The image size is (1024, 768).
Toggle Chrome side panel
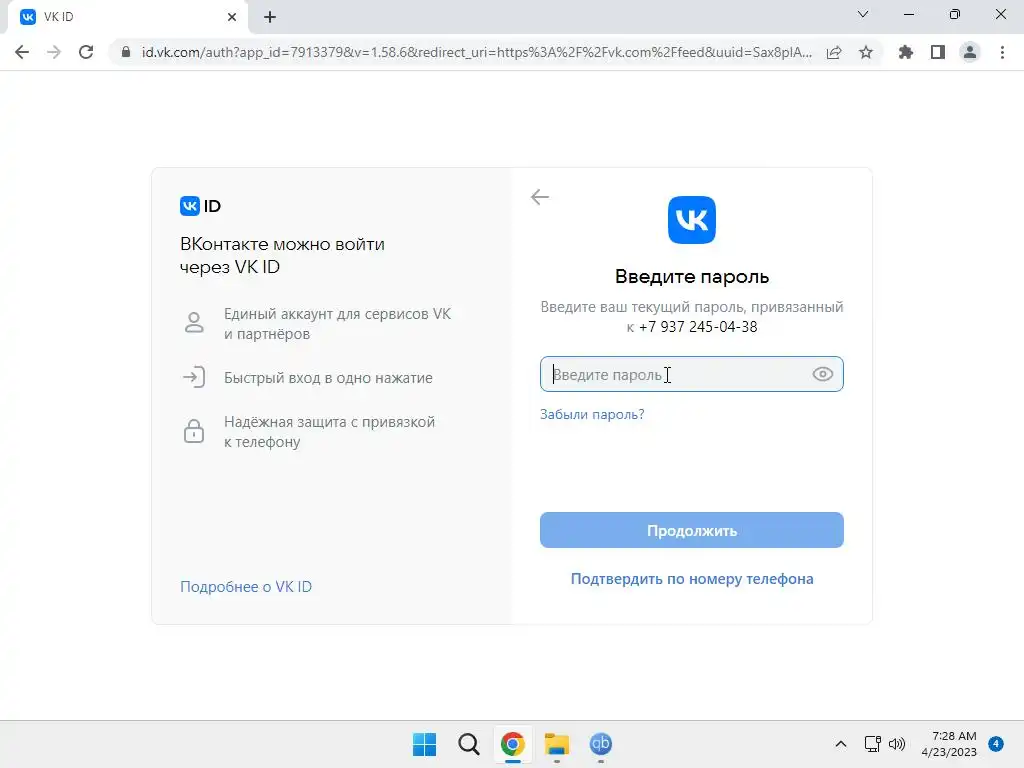coord(938,52)
